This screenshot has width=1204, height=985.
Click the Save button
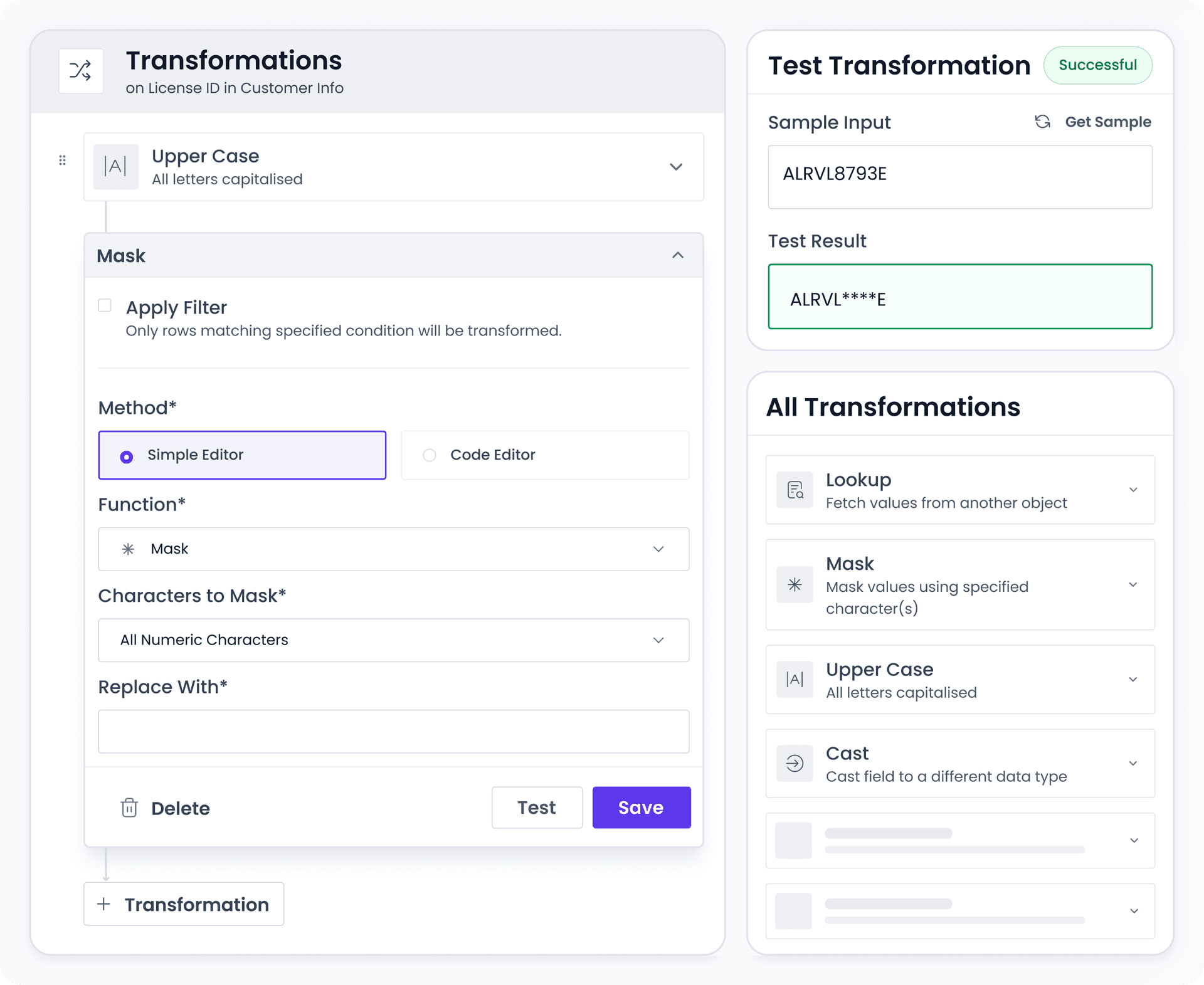[x=641, y=808]
